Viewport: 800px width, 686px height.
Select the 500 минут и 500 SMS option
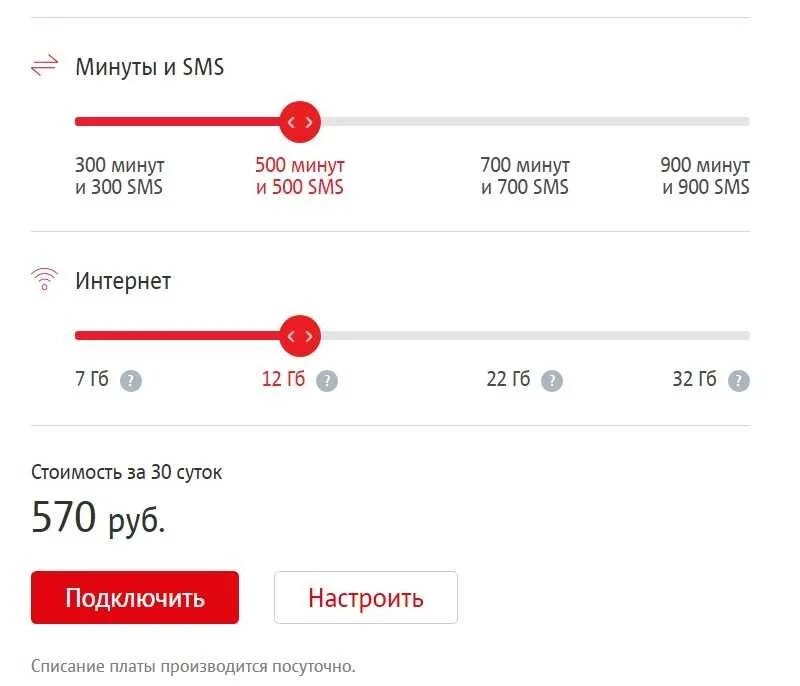click(299, 176)
